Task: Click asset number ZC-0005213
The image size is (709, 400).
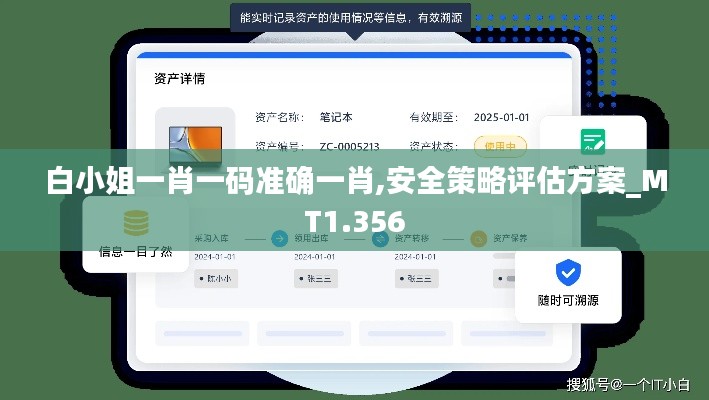Action: coord(349,146)
